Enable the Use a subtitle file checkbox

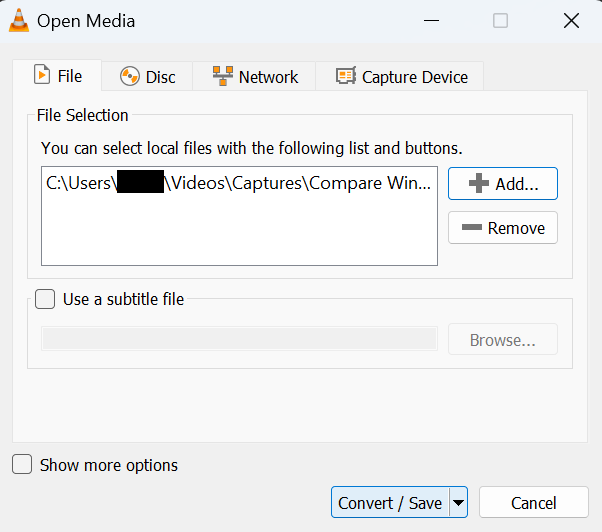[45, 299]
